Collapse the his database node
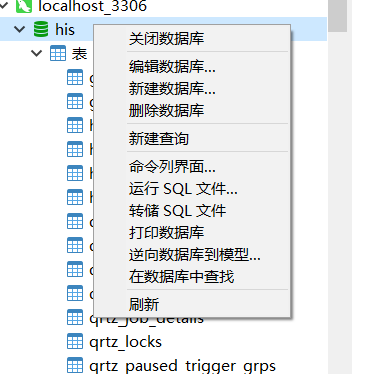 (20, 29)
